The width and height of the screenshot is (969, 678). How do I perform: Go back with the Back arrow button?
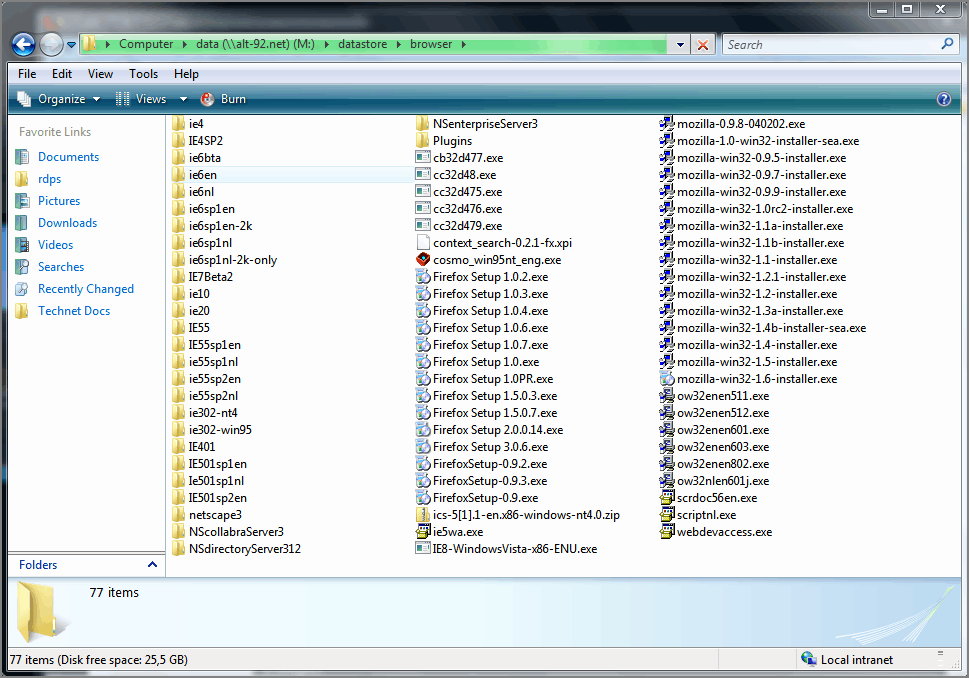tap(23, 44)
